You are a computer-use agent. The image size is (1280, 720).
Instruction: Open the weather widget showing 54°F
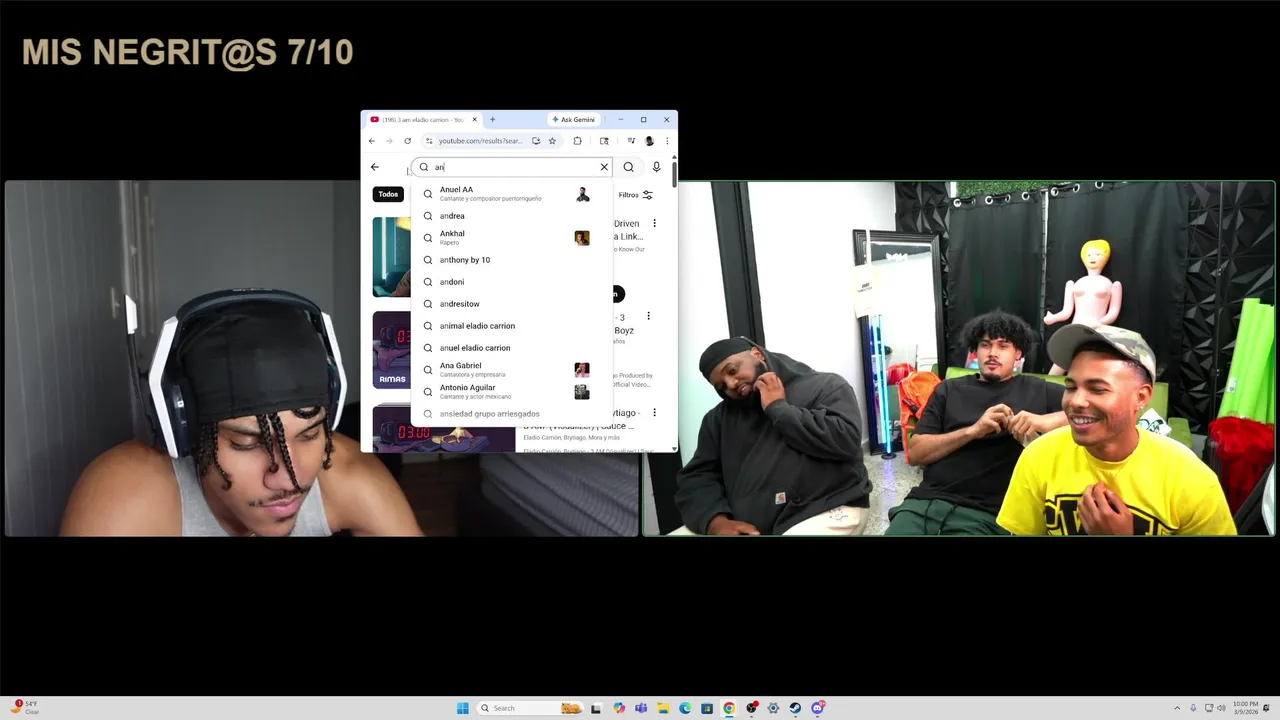(24, 708)
